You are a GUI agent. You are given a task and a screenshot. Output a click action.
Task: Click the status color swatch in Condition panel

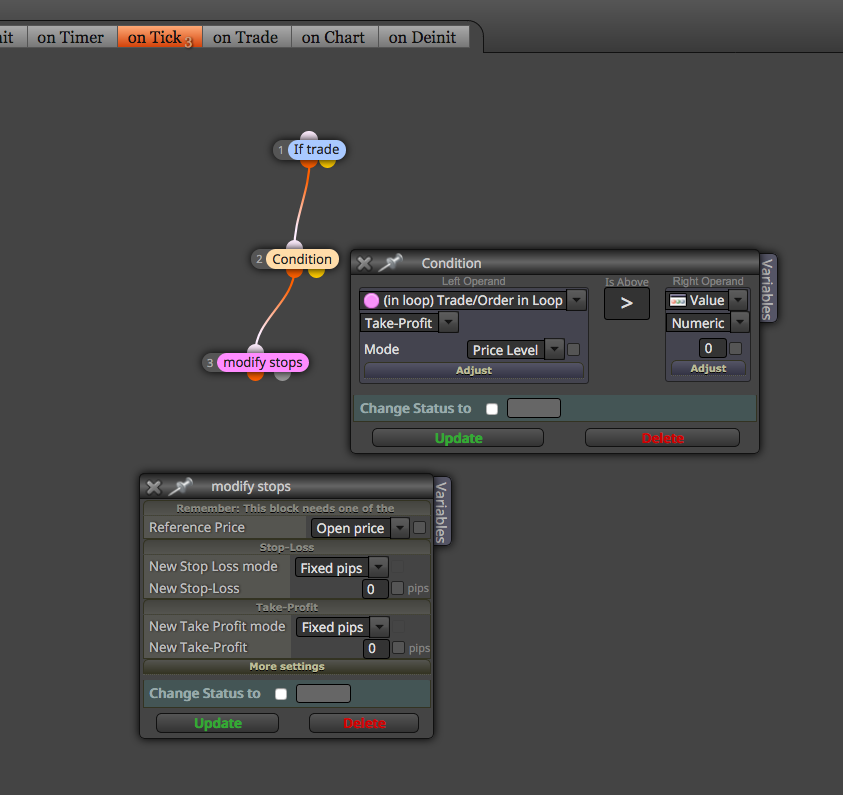click(x=534, y=408)
